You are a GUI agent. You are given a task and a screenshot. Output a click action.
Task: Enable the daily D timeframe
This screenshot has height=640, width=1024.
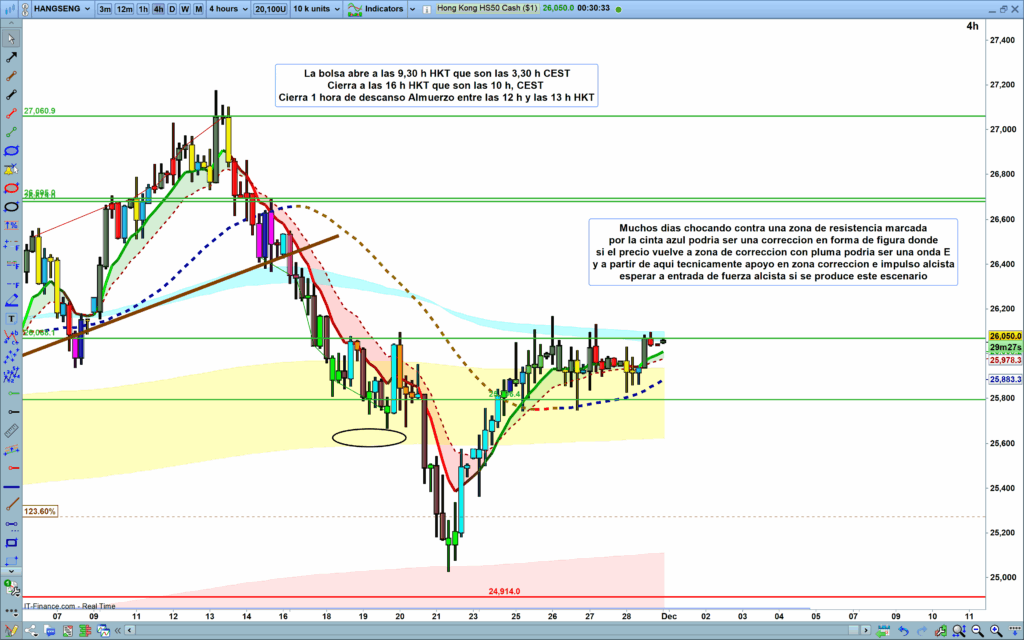tap(172, 8)
